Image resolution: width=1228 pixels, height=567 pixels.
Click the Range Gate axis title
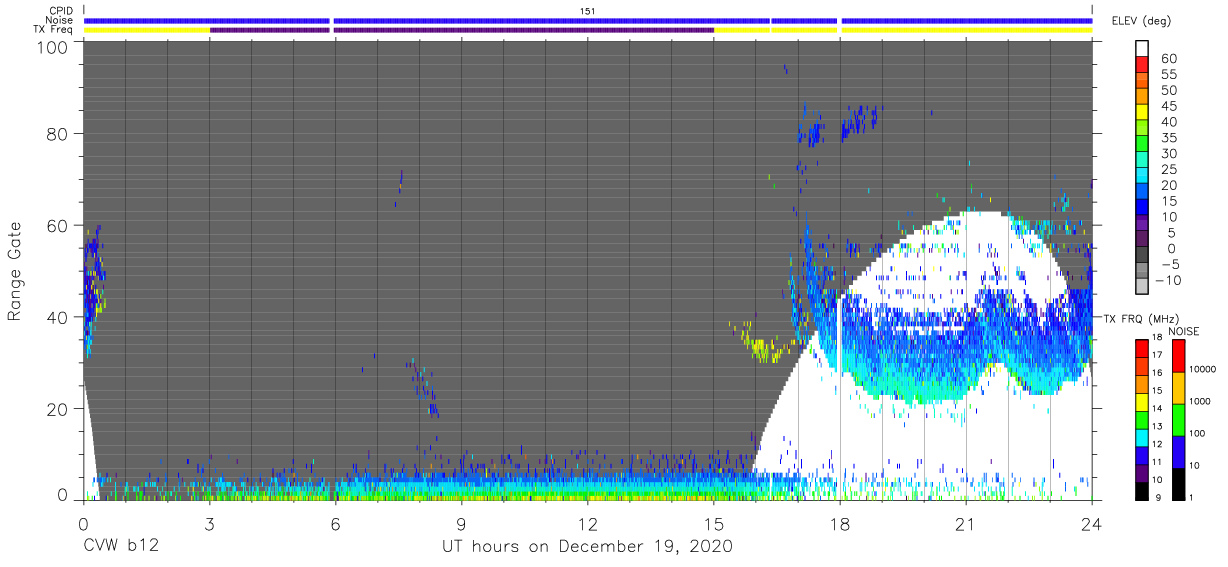tap(15, 272)
